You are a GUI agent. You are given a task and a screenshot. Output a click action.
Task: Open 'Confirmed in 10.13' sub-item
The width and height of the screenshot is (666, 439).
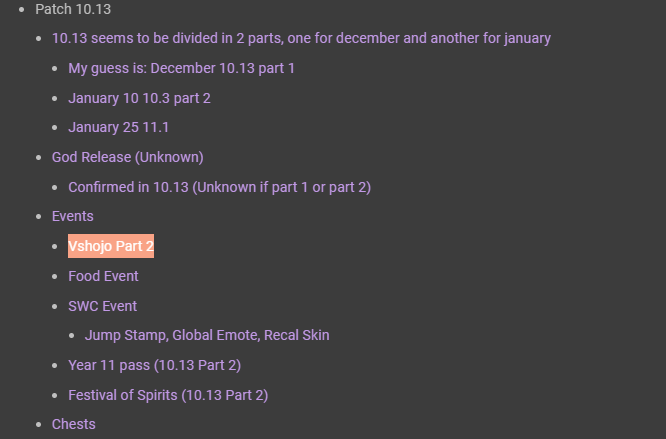tap(220, 187)
